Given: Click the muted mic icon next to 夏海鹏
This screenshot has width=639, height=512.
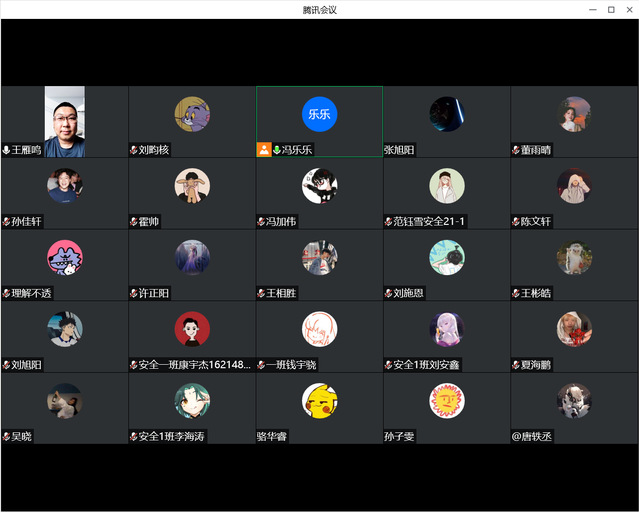Looking at the screenshot, I should [517, 366].
